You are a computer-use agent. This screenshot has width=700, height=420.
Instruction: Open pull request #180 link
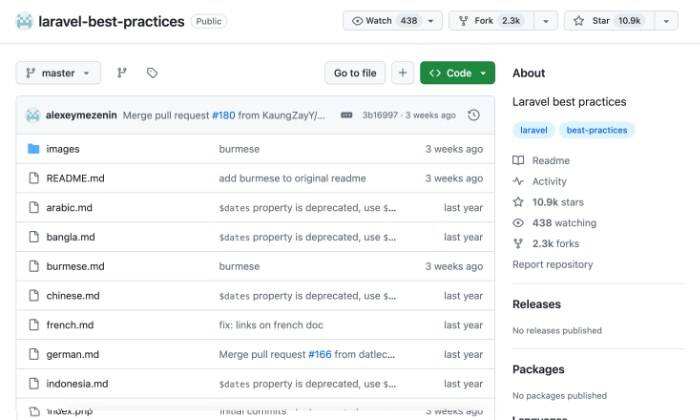coord(223,115)
